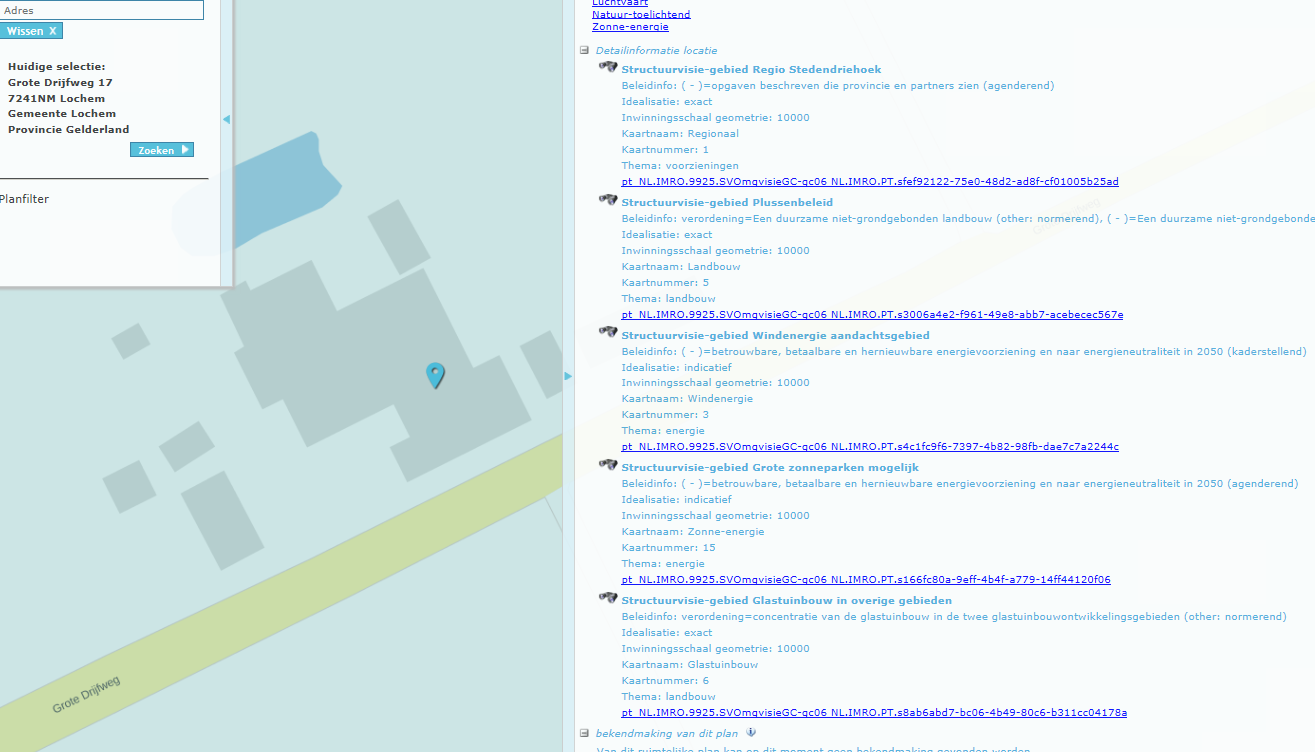Click text 'Kaartnaam: Glastuinbouw'
The image size is (1315, 752).
tap(689, 665)
